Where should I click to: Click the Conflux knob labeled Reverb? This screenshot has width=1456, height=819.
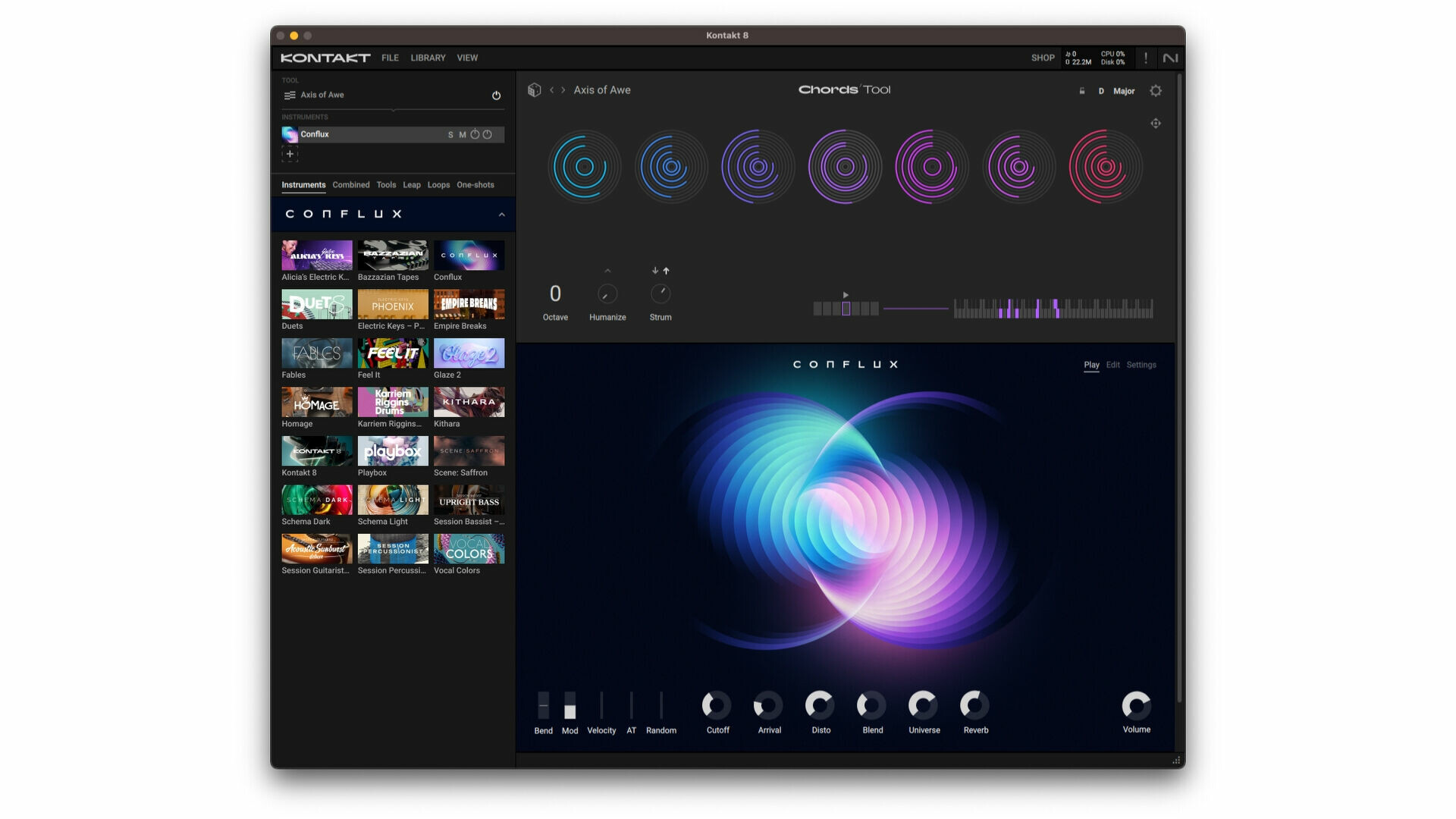click(x=974, y=705)
